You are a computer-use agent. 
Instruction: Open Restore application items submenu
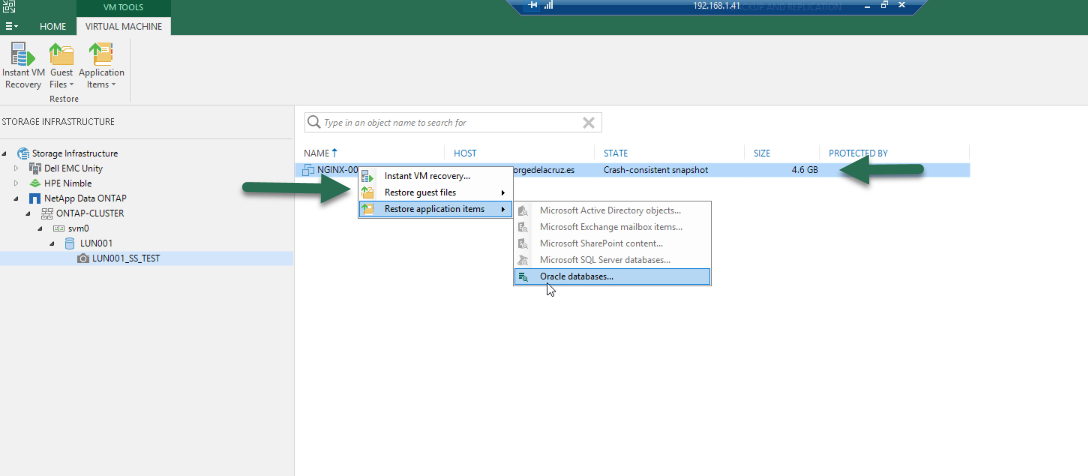tap(436, 209)
